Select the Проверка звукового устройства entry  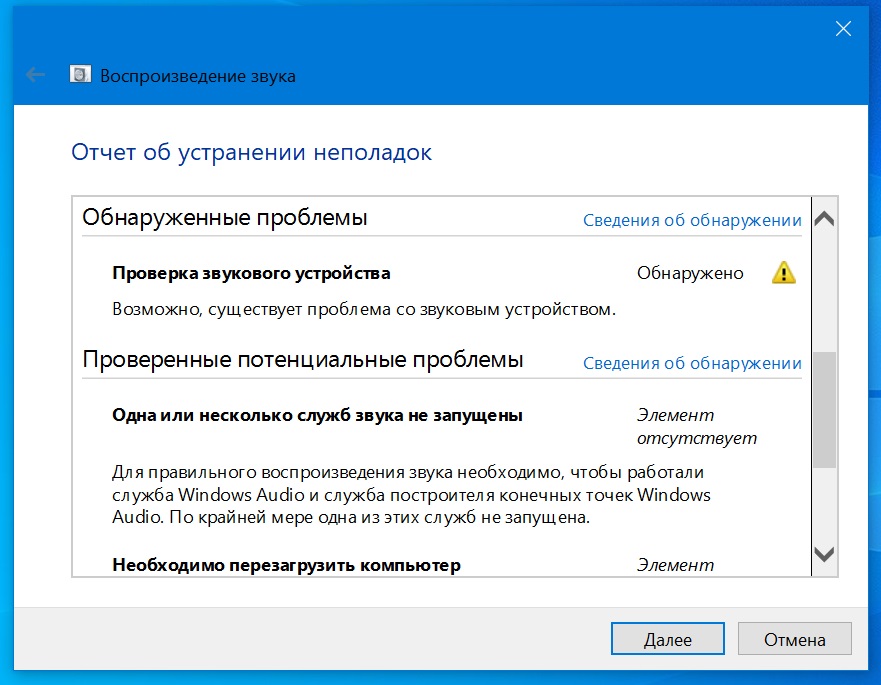click(x=251, y=273)
